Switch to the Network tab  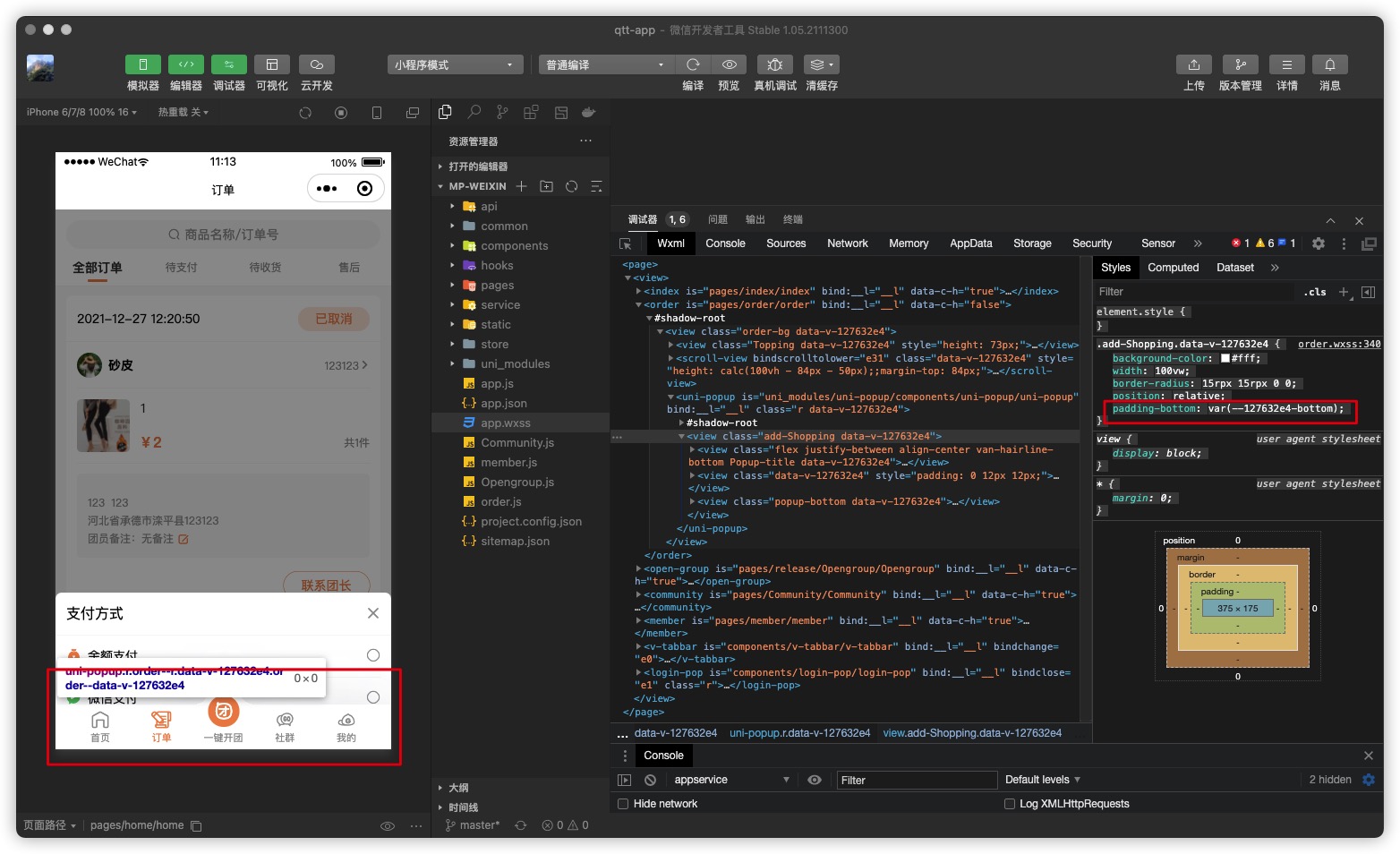(x=847, y=243)
